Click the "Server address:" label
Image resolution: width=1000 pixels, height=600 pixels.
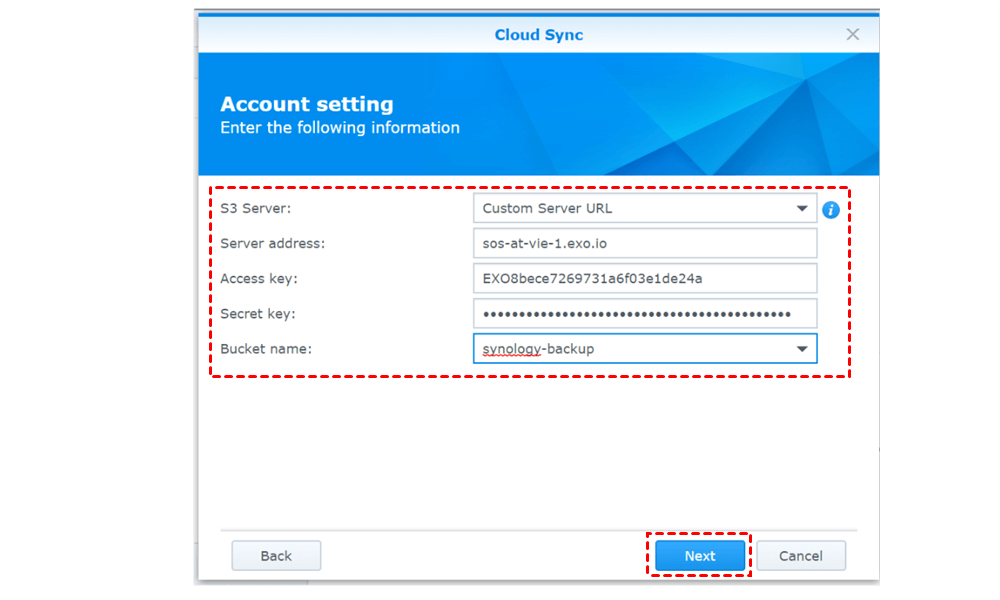pyautogui.click(x=273, y=244)
